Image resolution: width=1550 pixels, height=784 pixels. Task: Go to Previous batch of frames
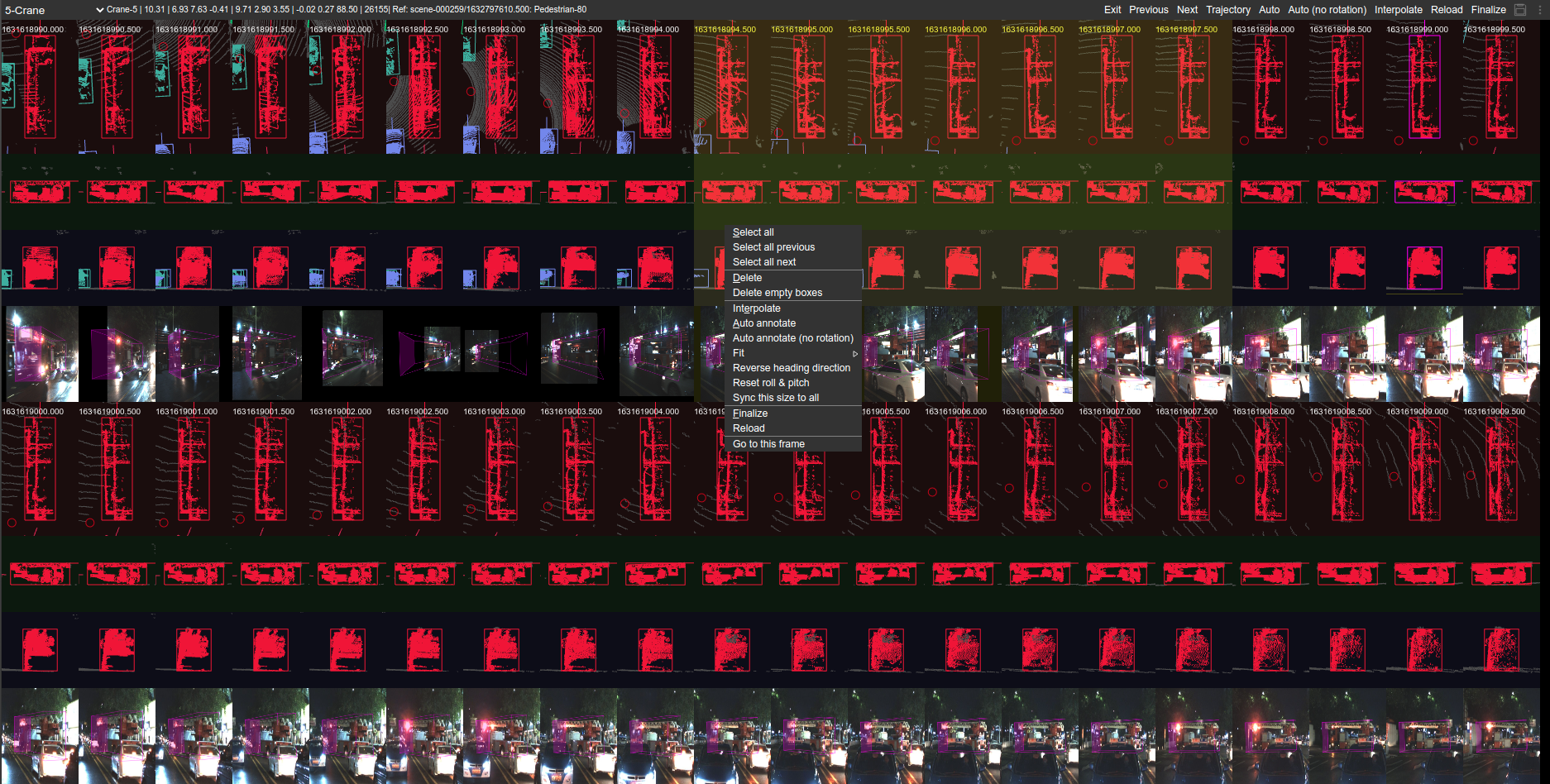tap(1148, 10)
